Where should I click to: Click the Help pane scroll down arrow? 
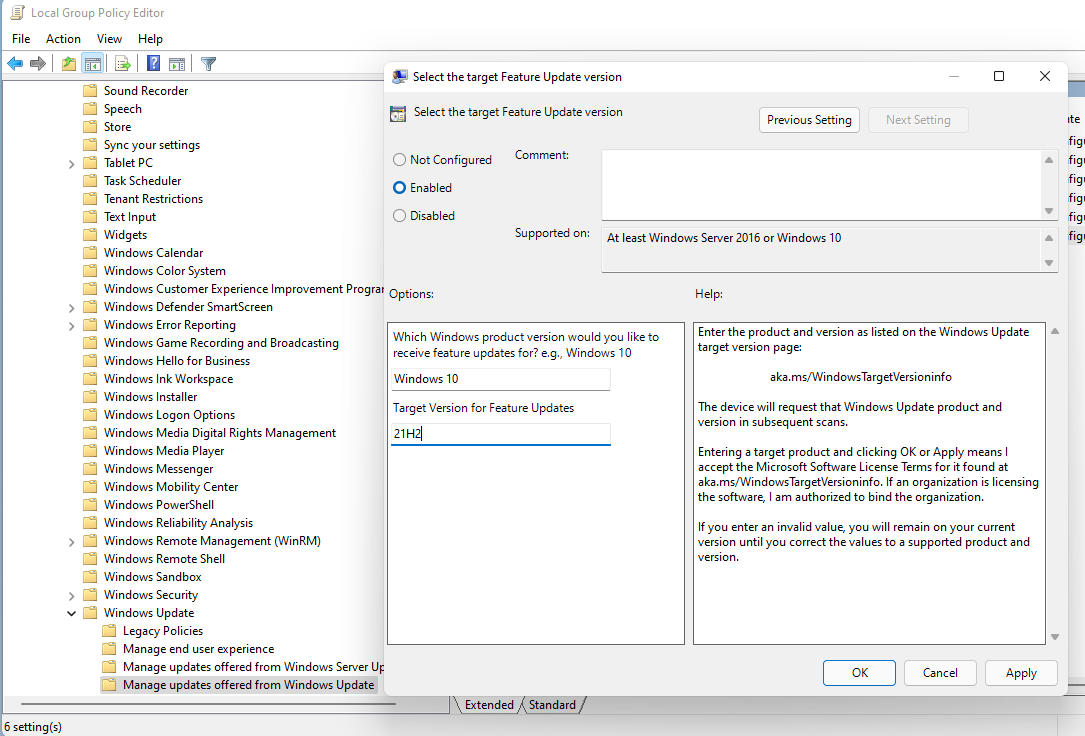click(1055, 637)
